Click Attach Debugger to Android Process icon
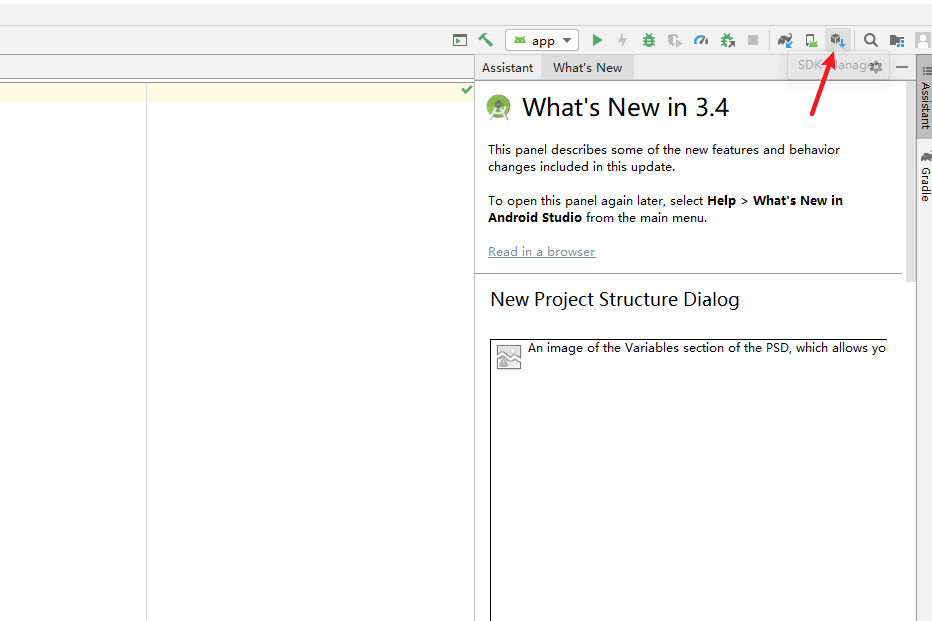 coord(728,40)
